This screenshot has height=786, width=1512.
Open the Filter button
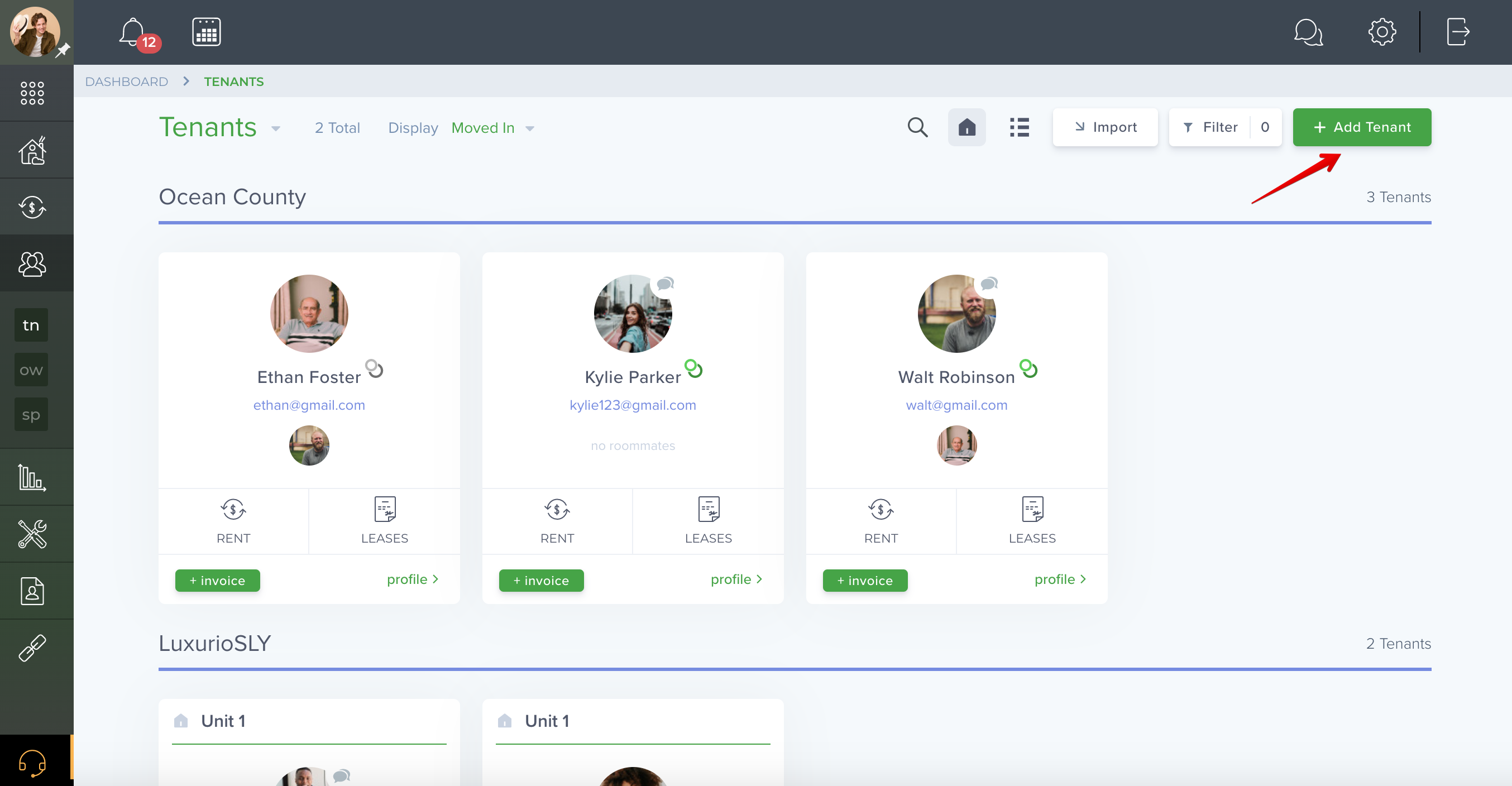(1225, 127)
